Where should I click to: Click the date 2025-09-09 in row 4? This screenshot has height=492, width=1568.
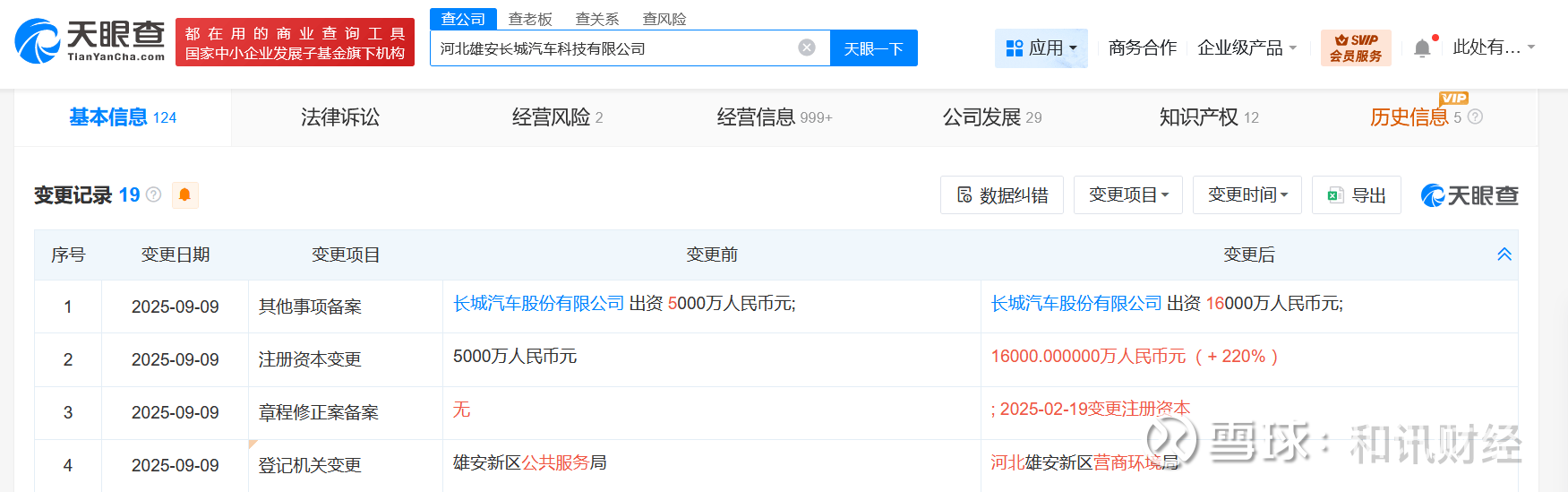(176, 465)
